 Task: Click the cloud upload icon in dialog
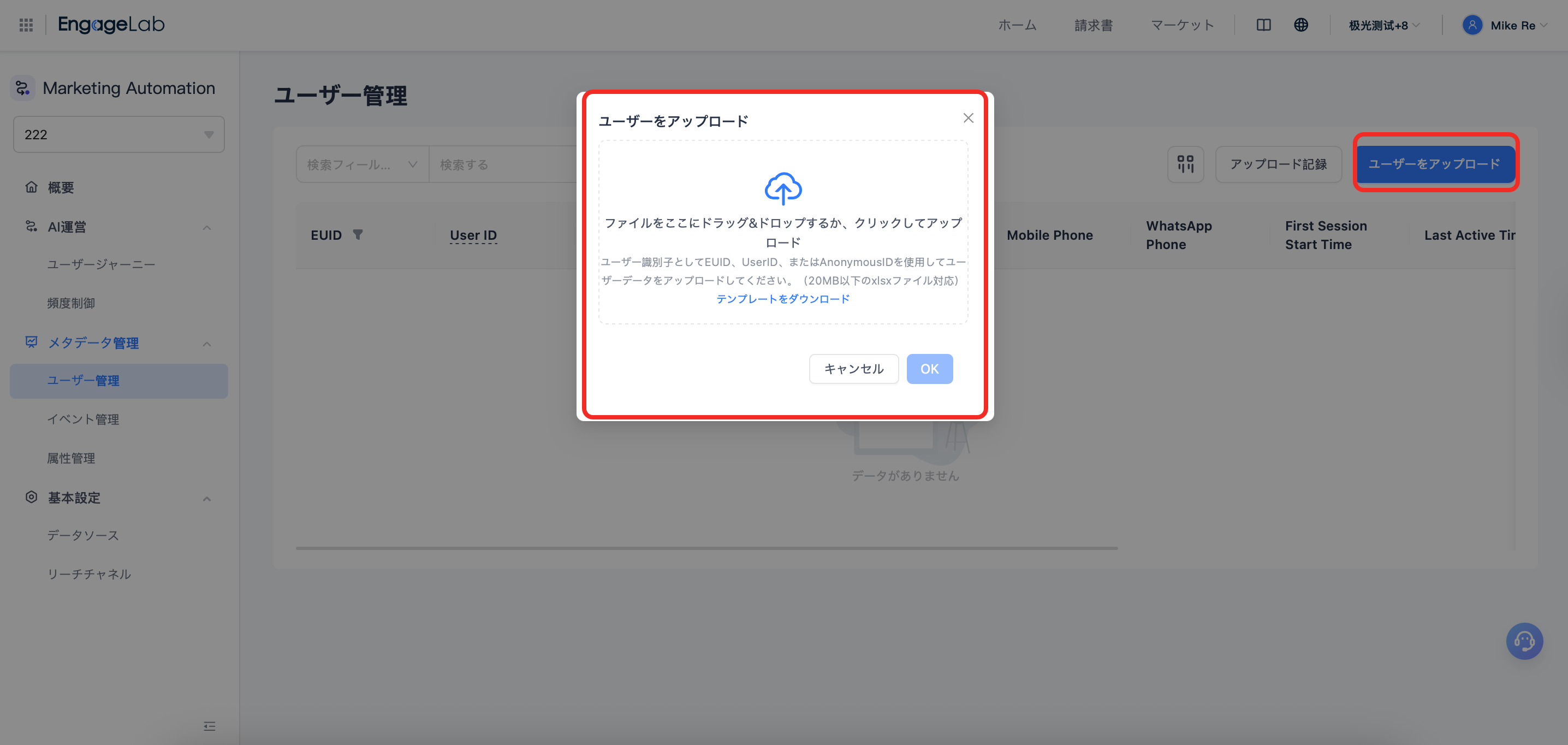point(783,188)
